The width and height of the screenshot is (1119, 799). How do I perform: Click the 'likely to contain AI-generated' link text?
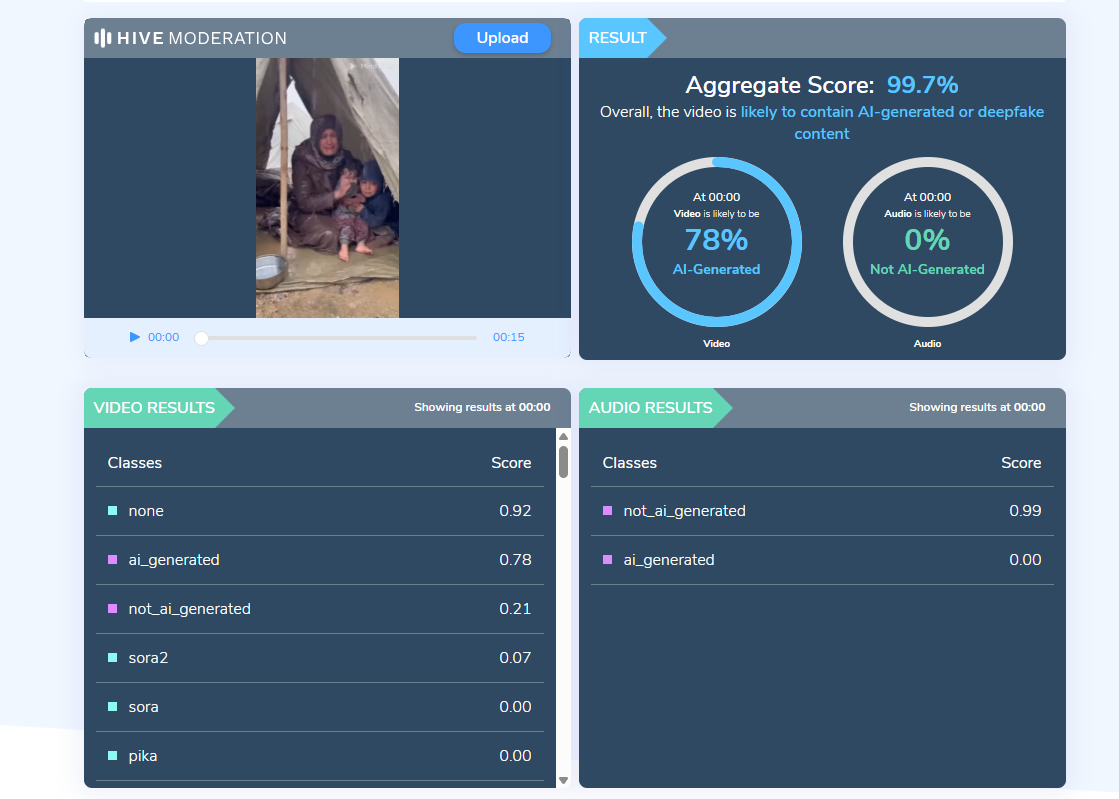coord(891,113)
